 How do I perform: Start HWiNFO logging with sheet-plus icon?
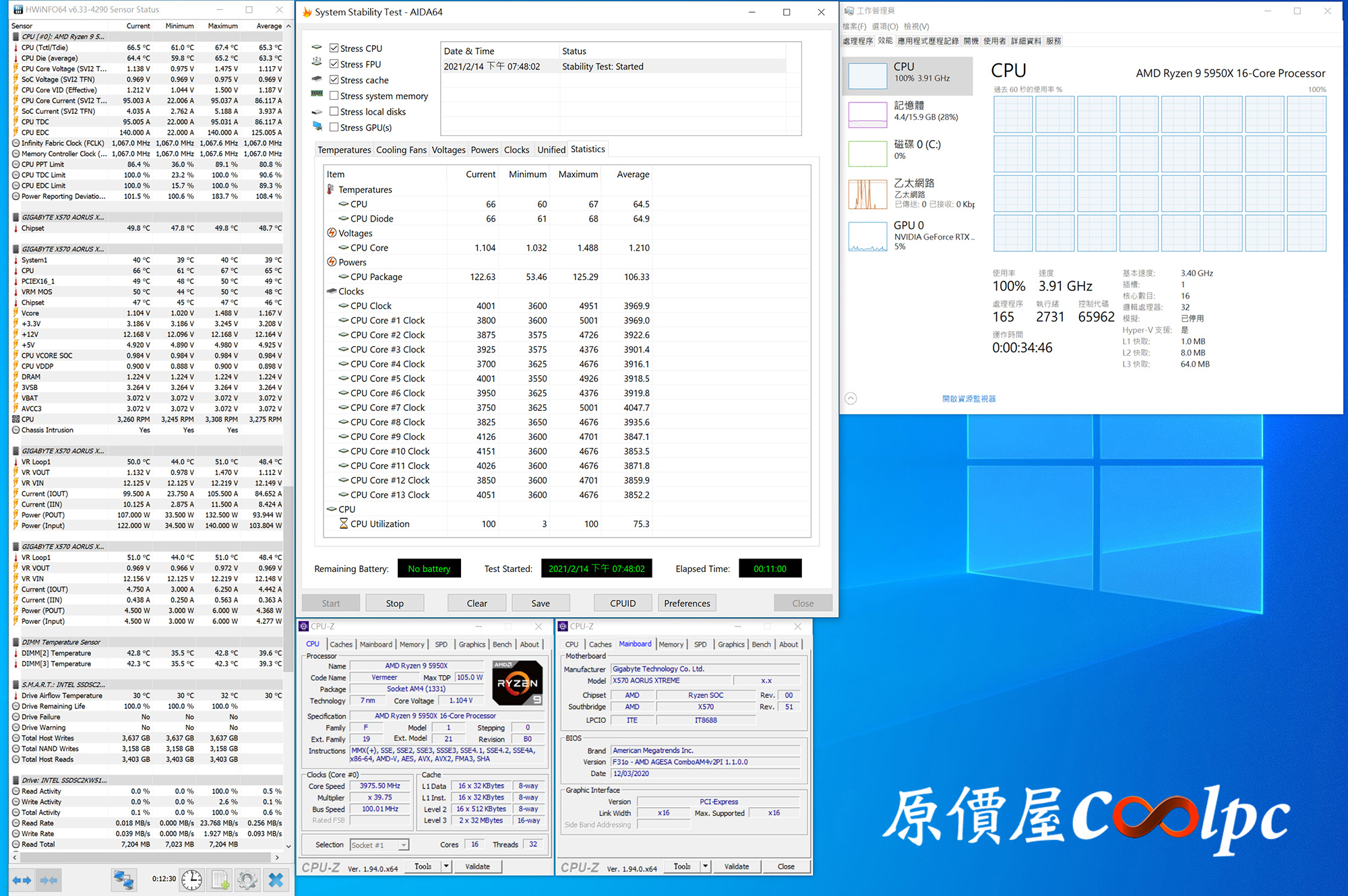(220, 880)
